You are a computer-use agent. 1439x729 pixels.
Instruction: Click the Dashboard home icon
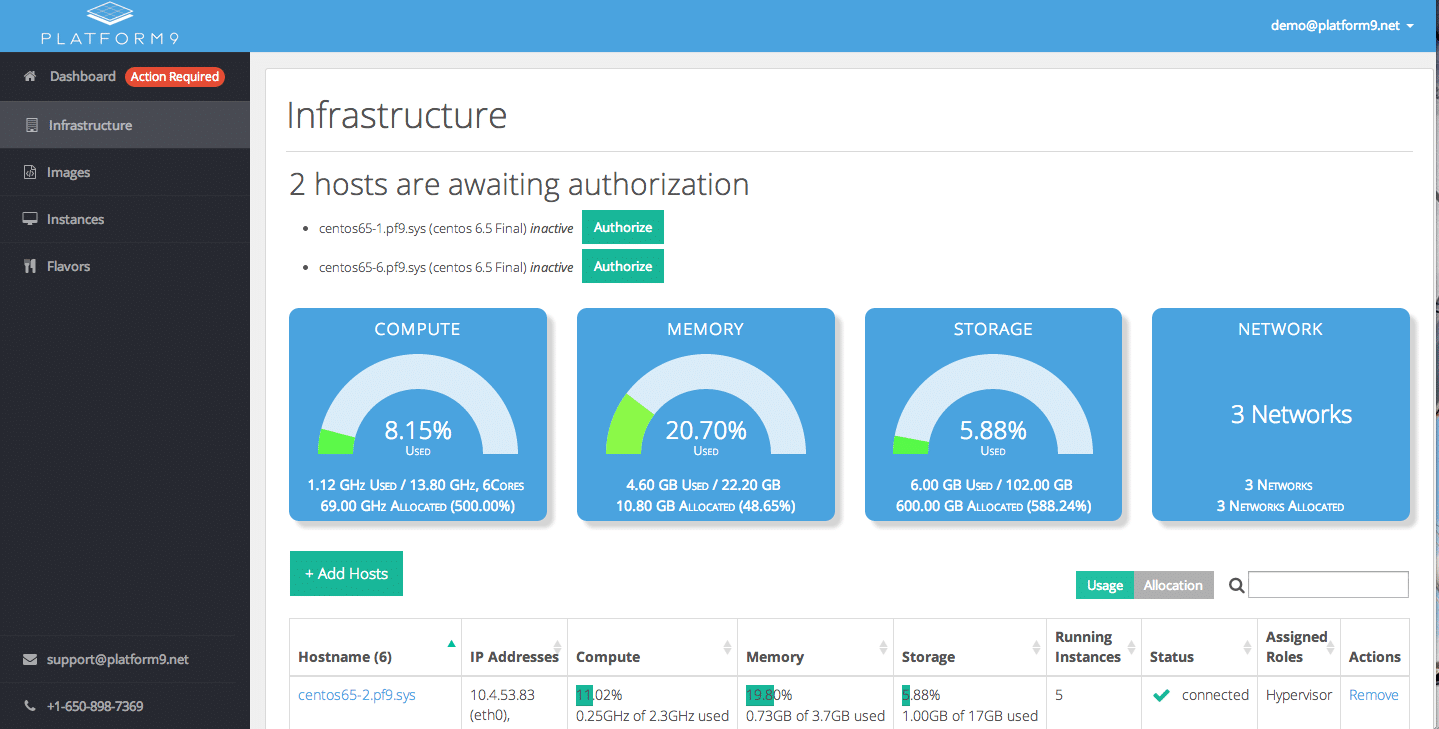point(30,76)
